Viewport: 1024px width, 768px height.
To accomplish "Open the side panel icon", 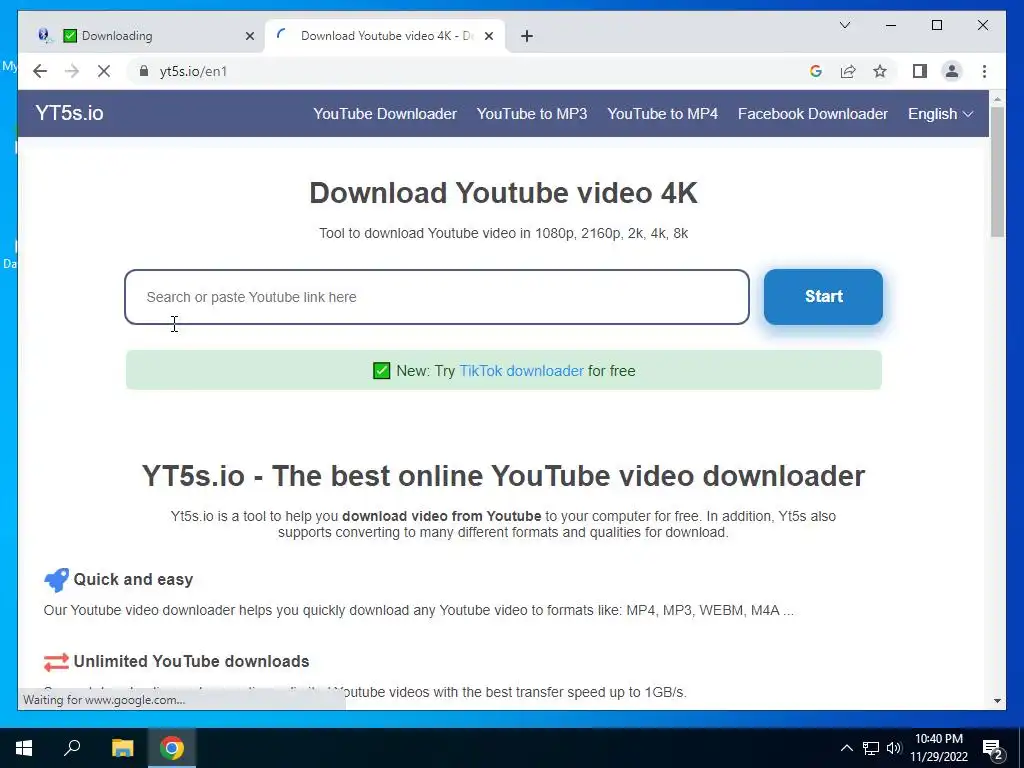I will (x=920, y=71).
